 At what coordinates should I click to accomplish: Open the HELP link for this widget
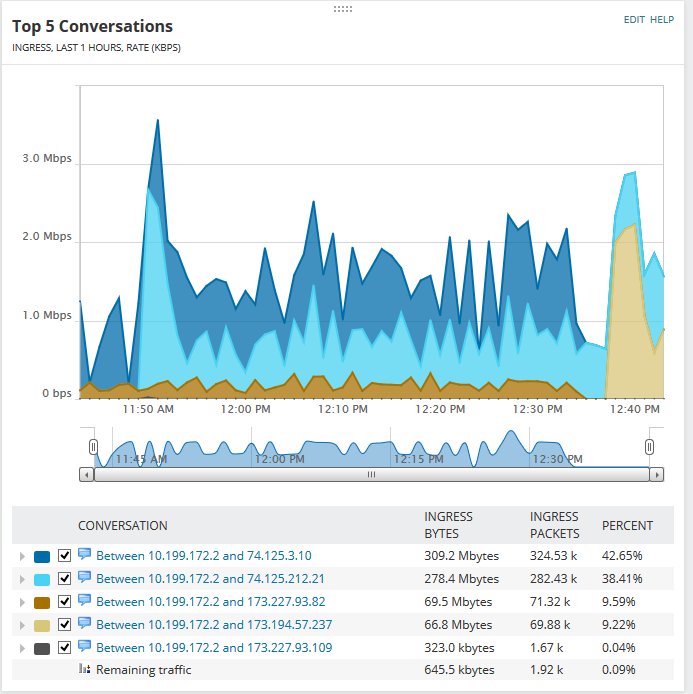662,19
